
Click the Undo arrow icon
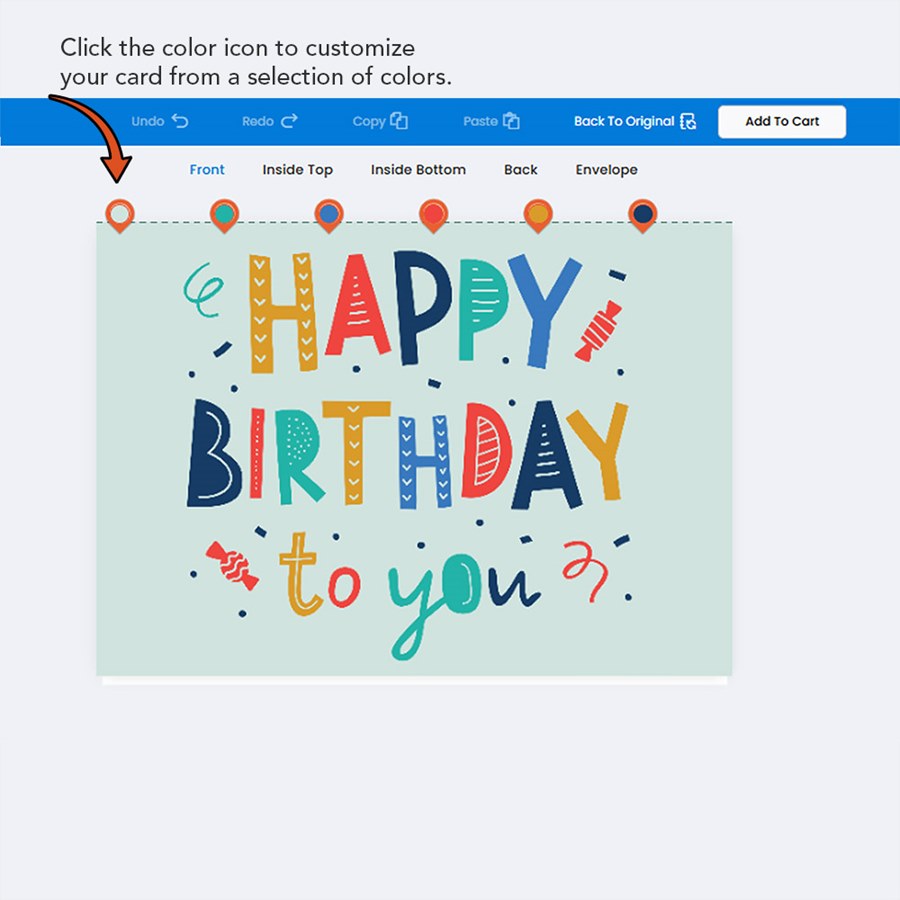[x=180, y=121]
